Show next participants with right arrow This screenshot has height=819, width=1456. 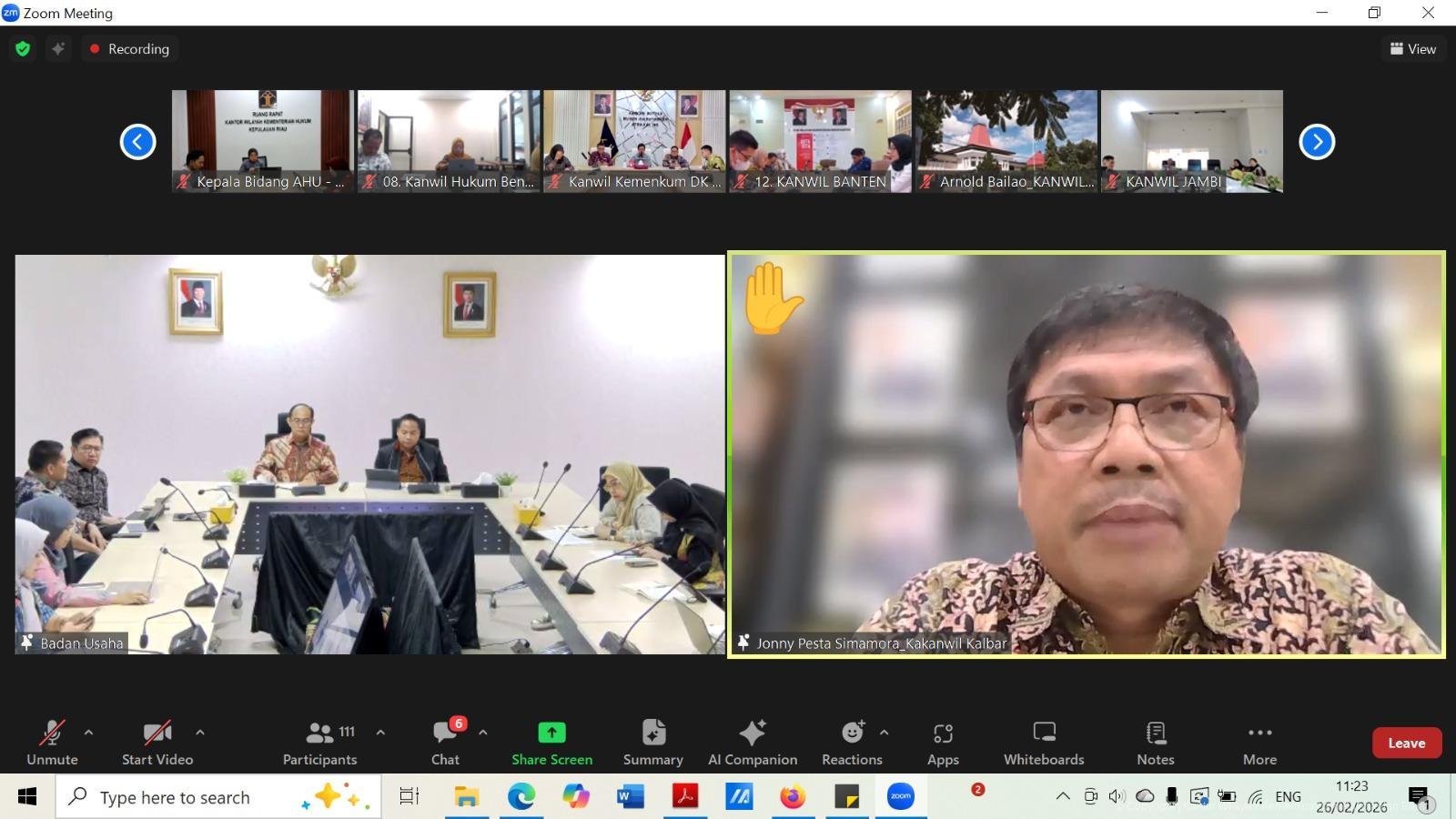tap(1316, 142)
